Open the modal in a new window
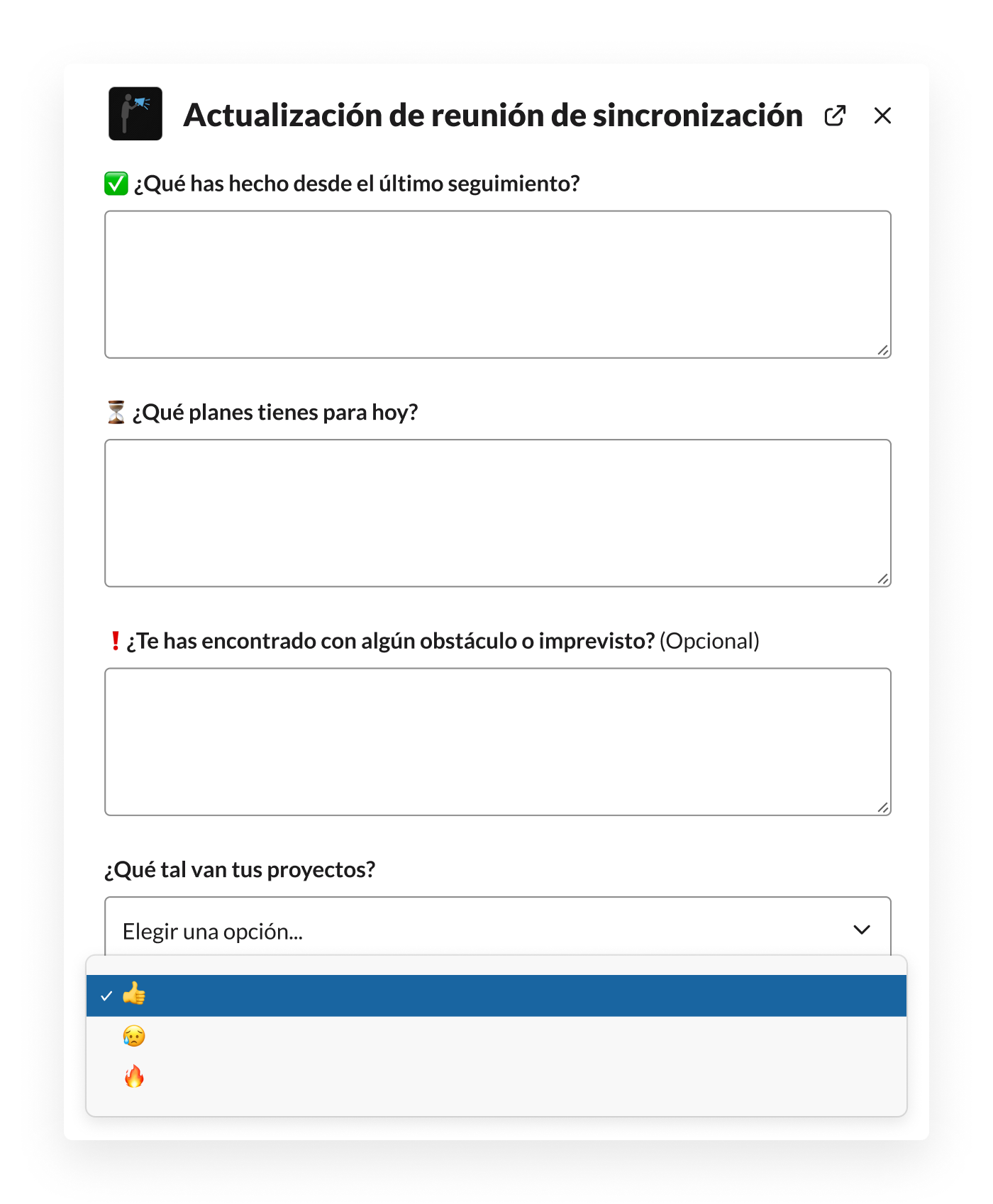 tap(835, 116)
